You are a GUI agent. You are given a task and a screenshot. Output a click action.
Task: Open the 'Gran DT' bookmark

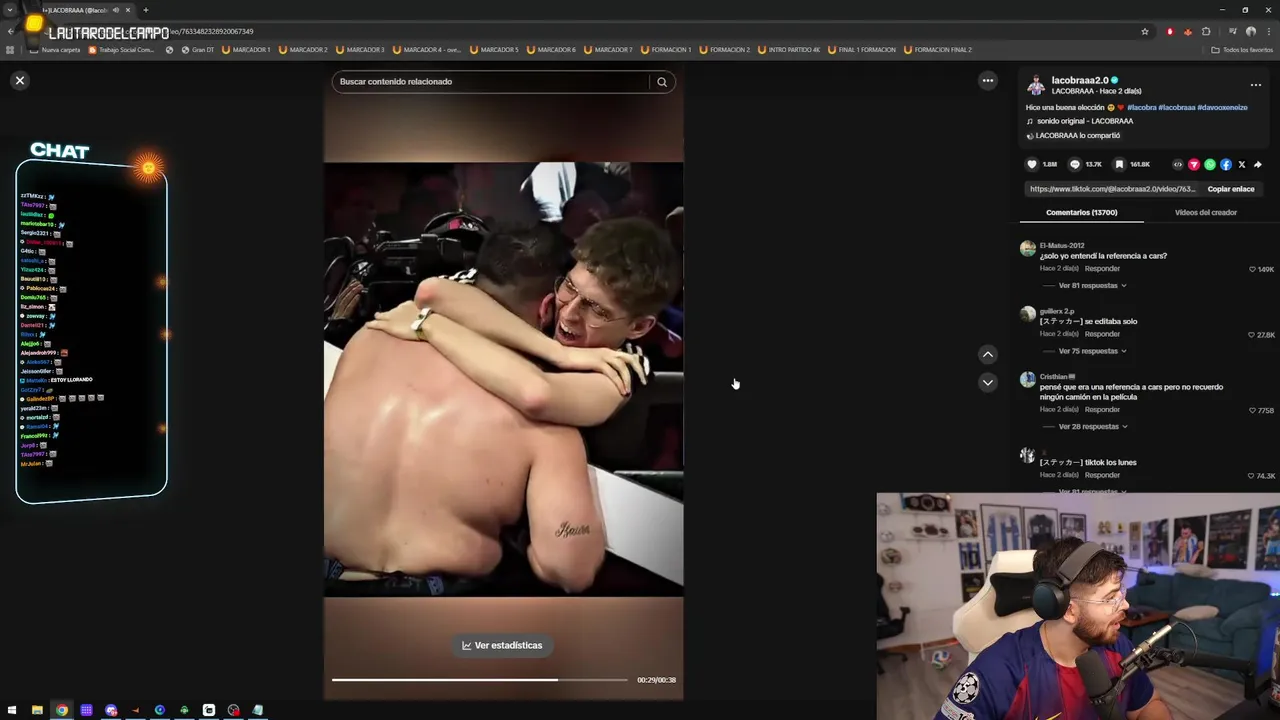coord(197,50)
